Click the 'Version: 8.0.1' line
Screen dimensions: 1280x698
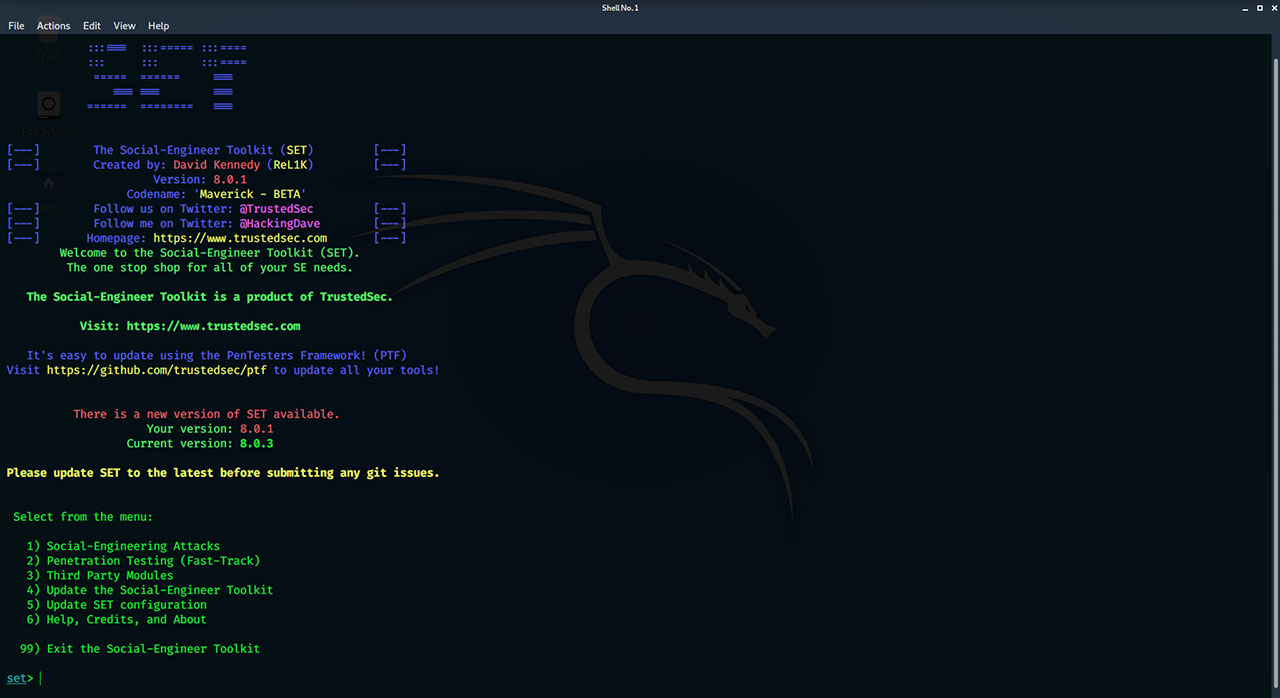coord(200,180)
